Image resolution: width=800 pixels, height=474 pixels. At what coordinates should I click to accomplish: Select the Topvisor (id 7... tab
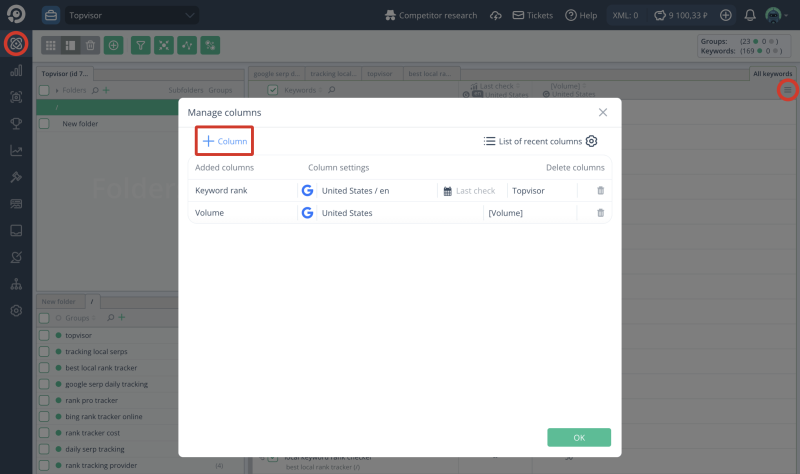(x=65, y=73)
